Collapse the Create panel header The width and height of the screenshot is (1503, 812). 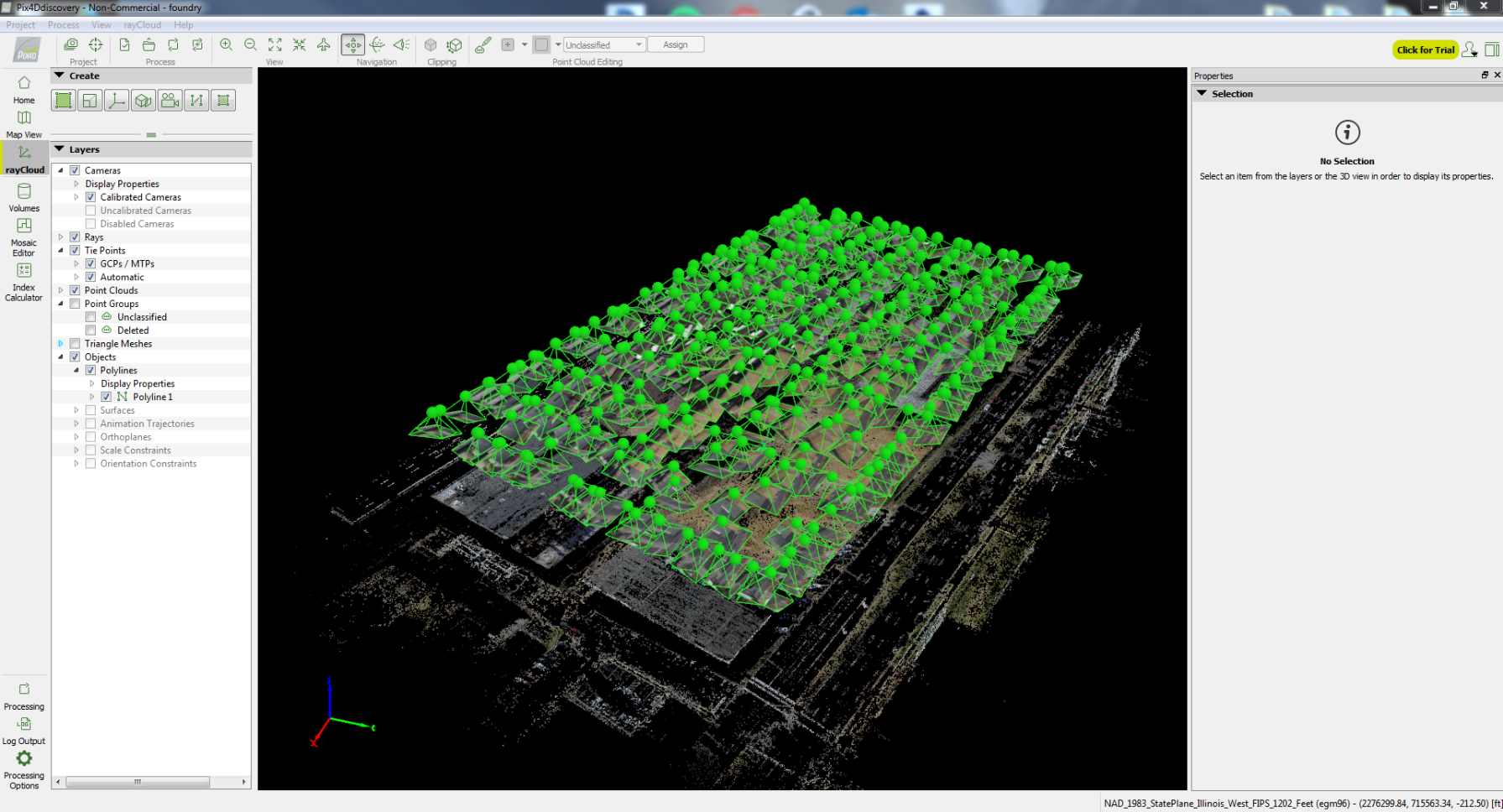coord(60,75)
